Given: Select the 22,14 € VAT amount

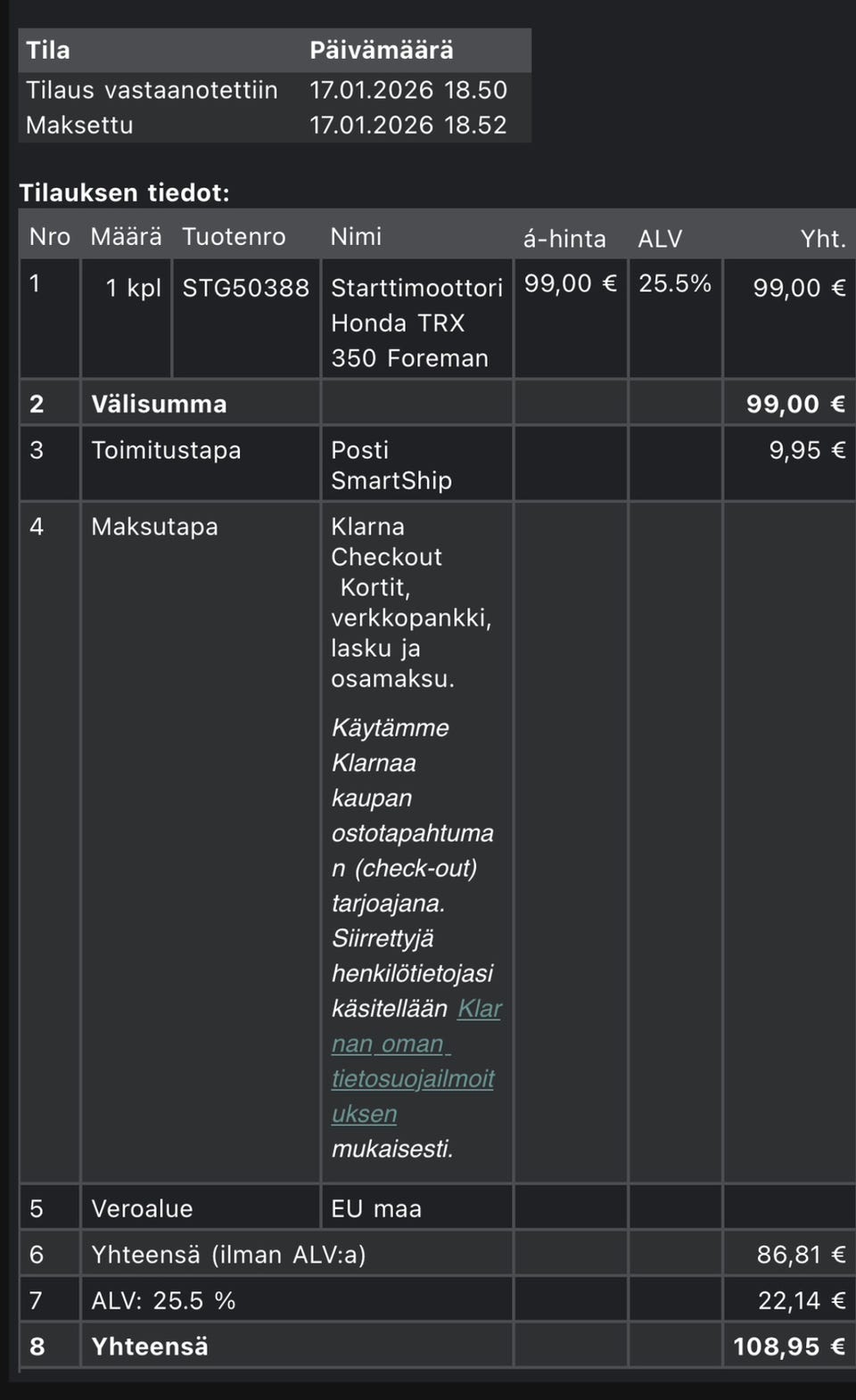Looking at the screenshot, I should click(x=801, y=1301).
